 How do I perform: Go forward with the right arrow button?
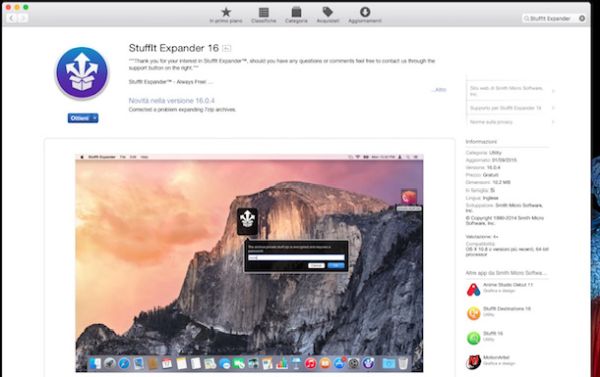tap(23, 18)
